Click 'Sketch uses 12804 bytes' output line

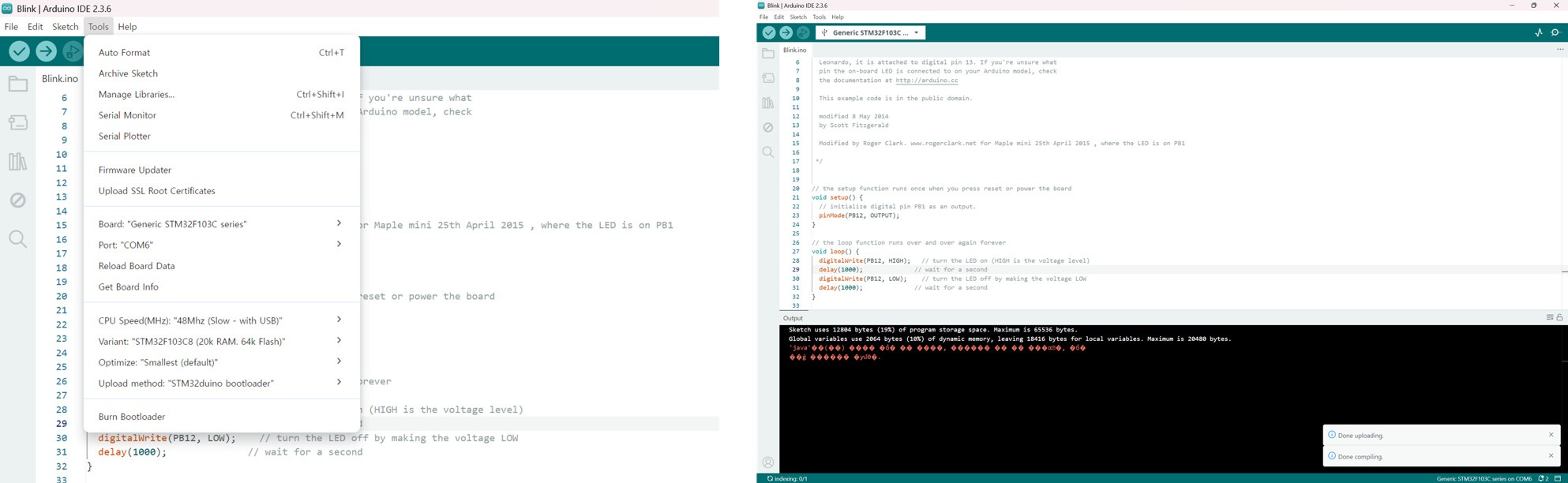point(932,330)
